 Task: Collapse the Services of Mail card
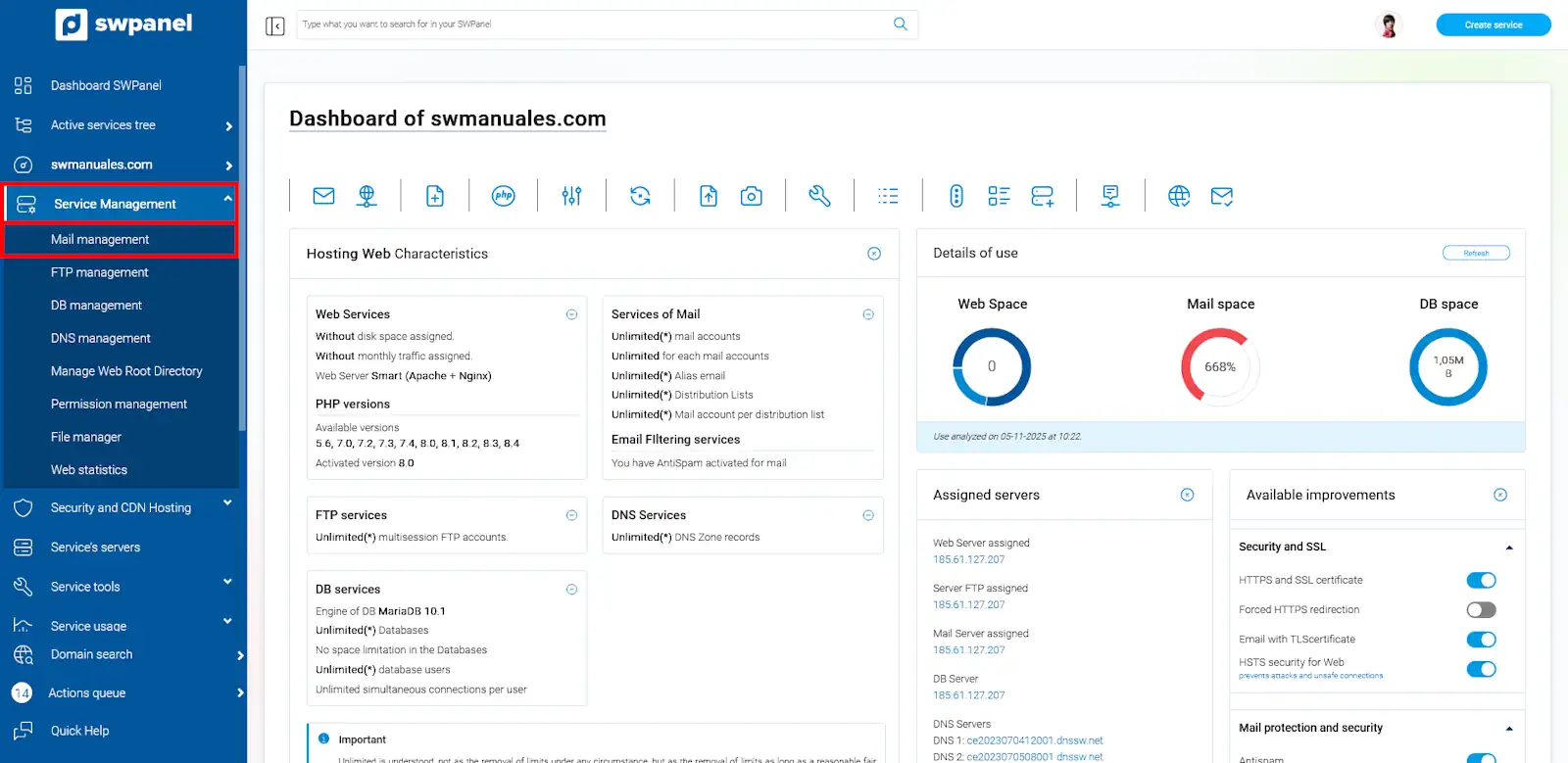pyautogui.click(x=868, y=314)
